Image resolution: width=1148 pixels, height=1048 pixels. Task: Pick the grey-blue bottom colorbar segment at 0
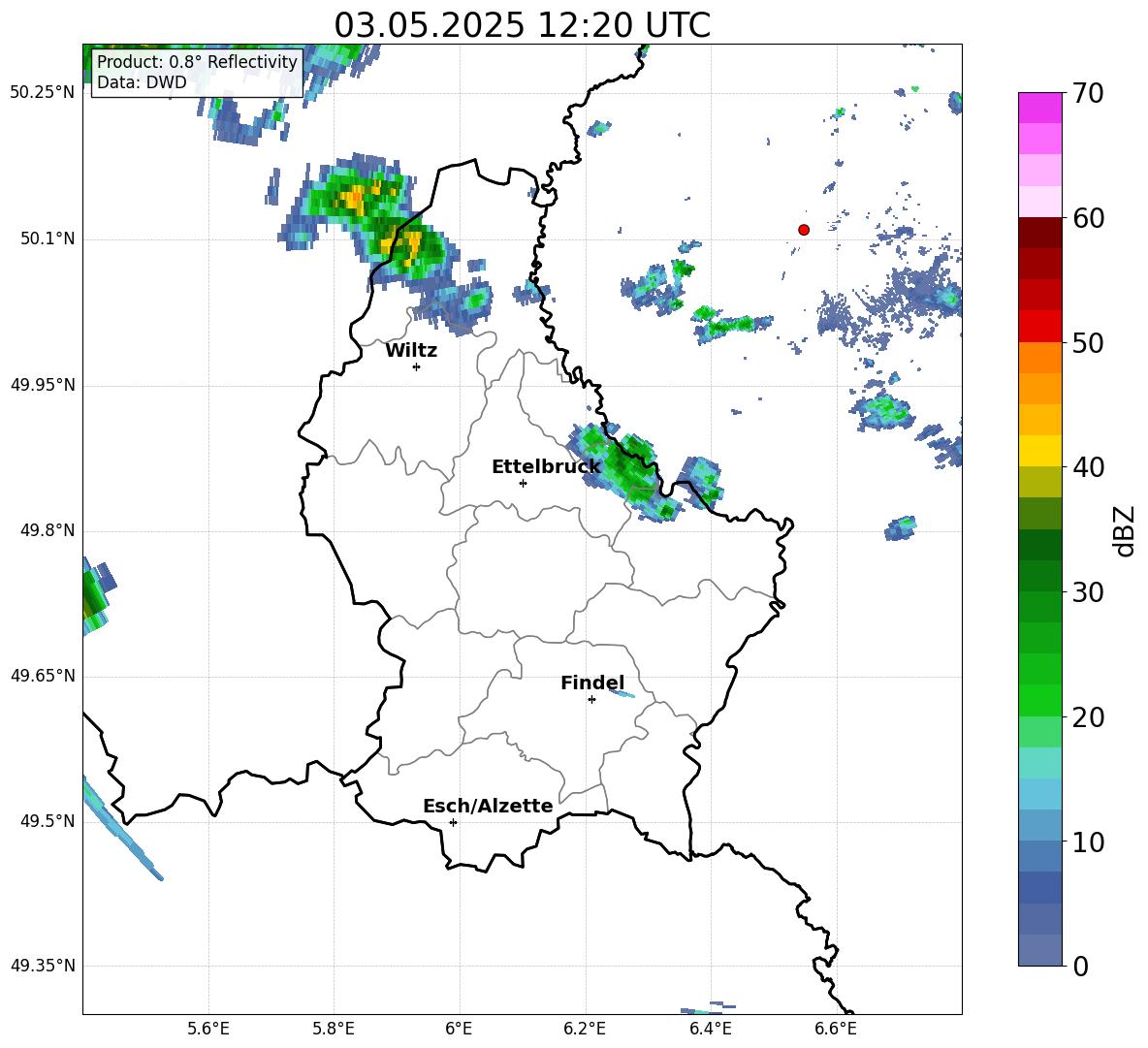tap(1039, 950)
